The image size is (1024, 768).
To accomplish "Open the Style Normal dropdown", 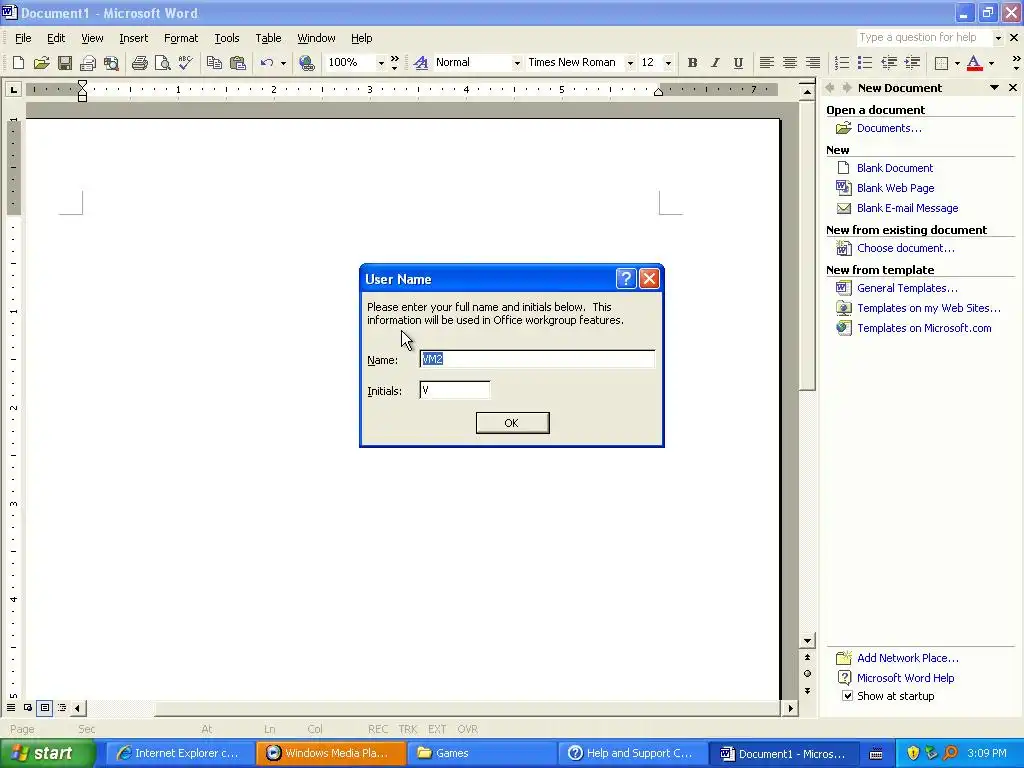I will 517,63.
